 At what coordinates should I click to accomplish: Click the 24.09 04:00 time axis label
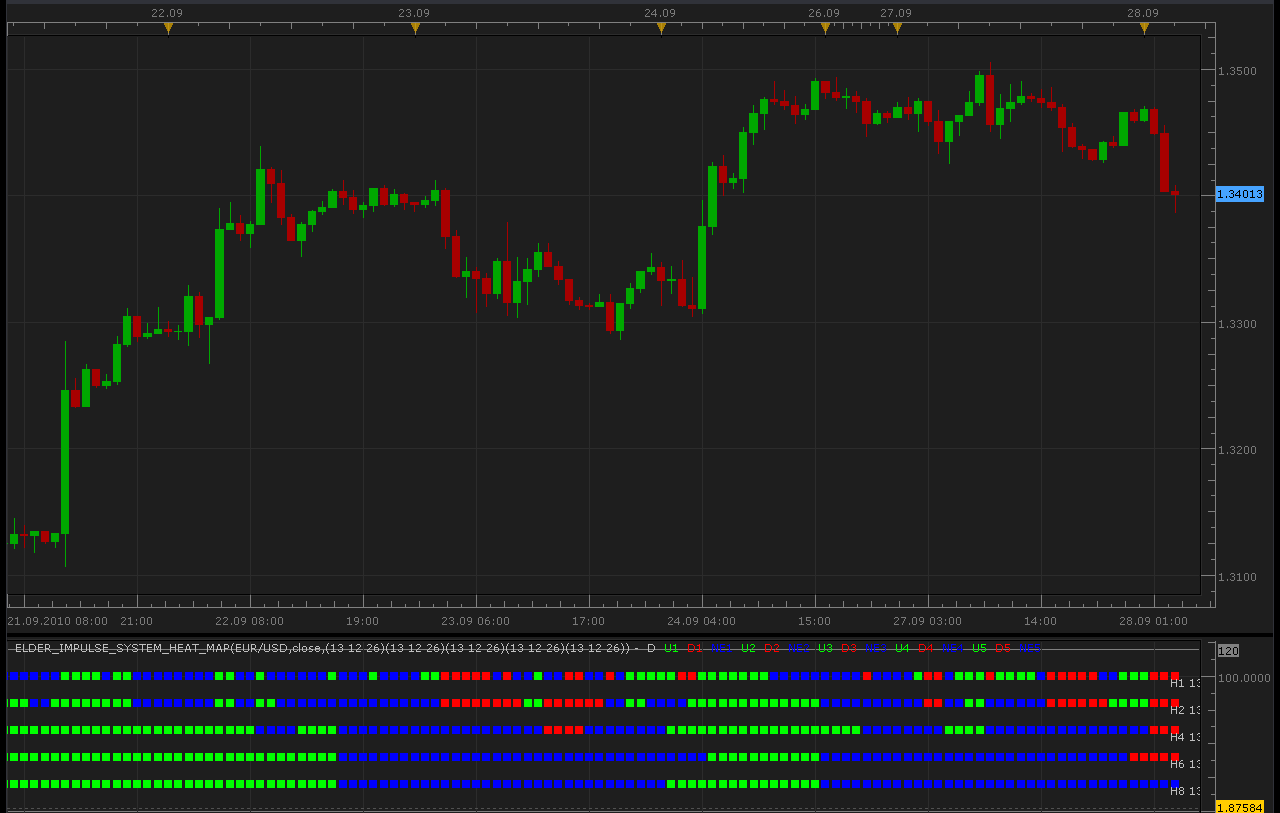(x=701, y=620)
